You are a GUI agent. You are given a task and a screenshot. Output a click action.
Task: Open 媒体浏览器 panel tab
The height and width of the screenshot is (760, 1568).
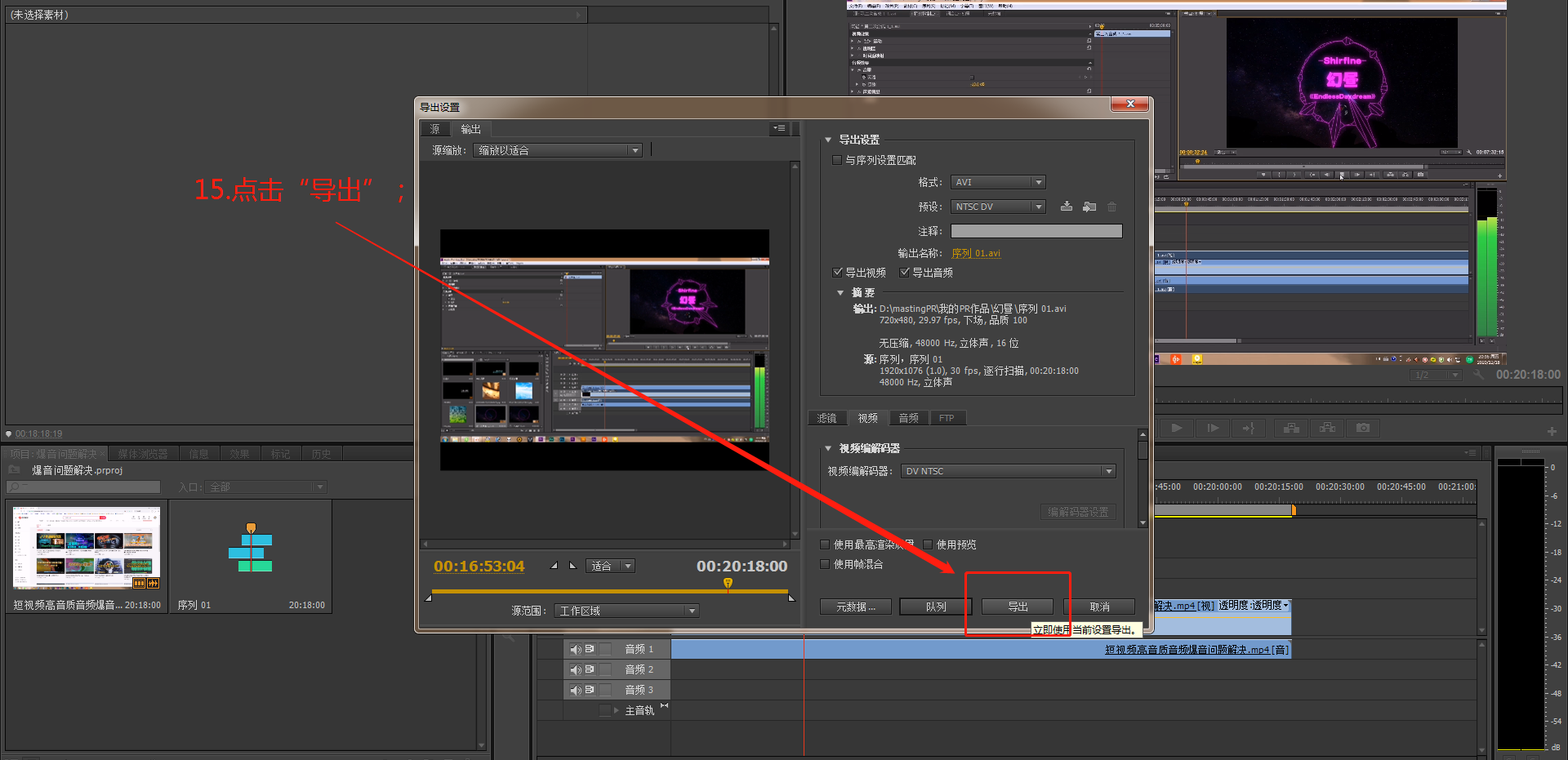pos(143,454)
